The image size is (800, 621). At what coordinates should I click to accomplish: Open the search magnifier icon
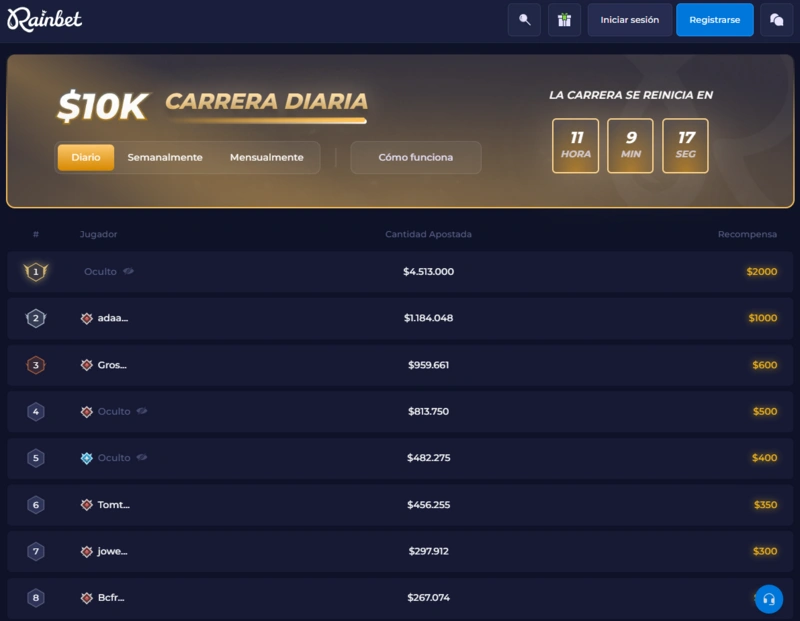click(524, 20)
